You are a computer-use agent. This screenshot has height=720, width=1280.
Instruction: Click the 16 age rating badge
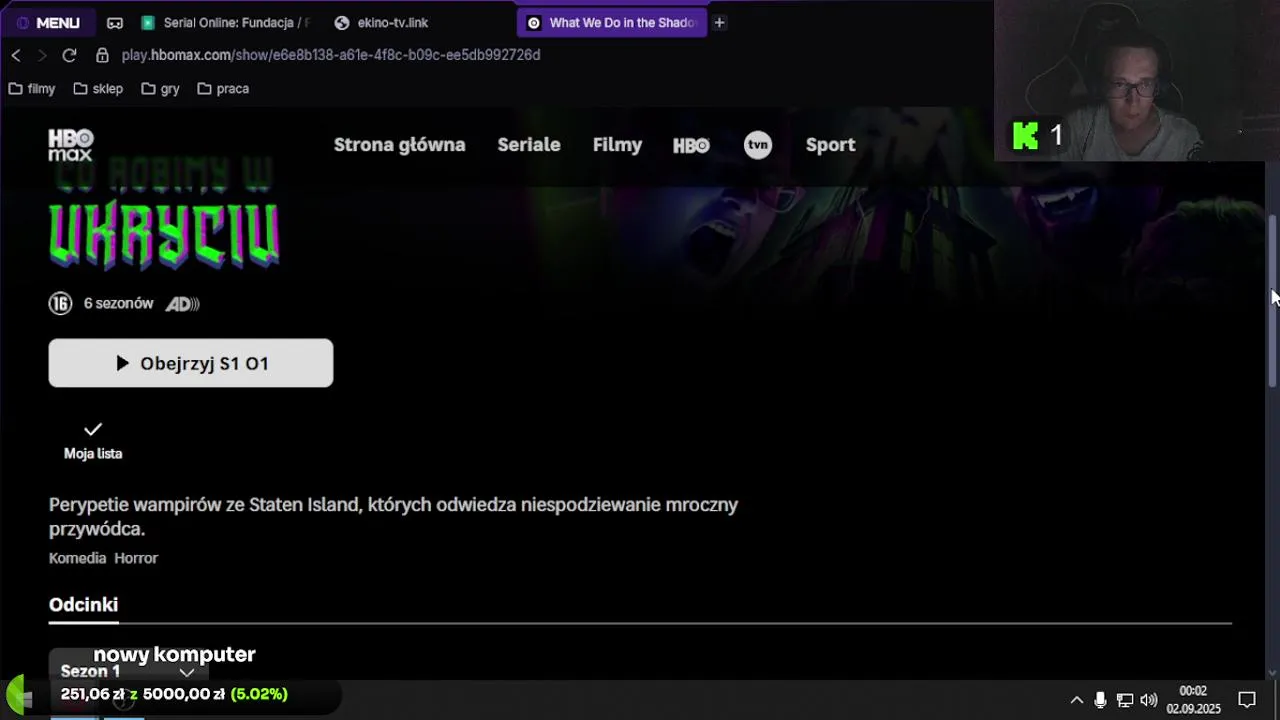click(x=60, y=303)
